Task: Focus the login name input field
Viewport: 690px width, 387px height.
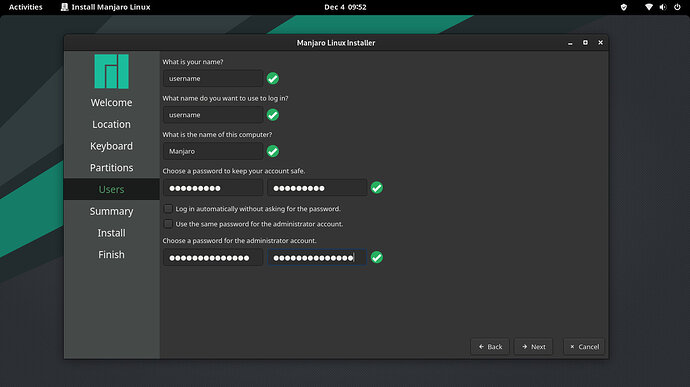Action: (213, 115)
